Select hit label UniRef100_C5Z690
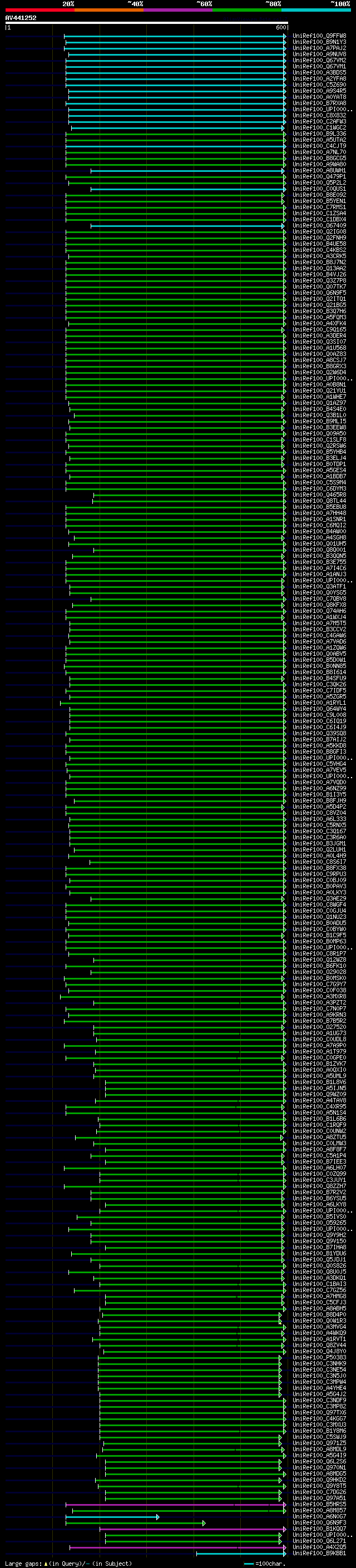 [x=319, y=85]
